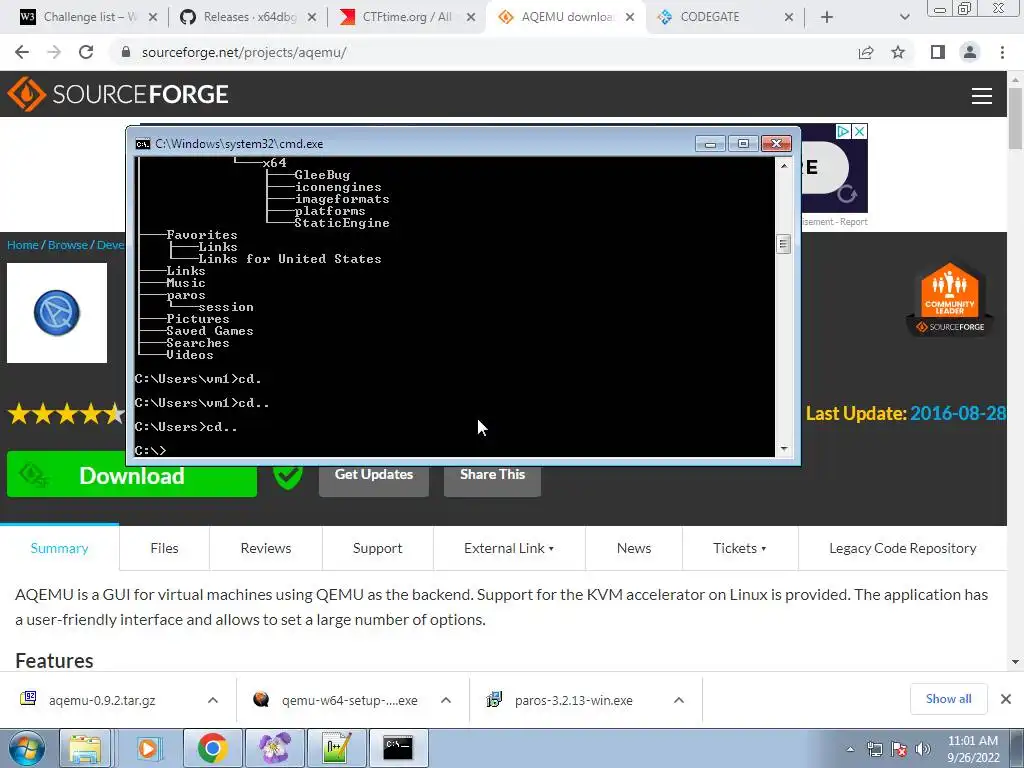Click the green Download button
Viewport: 1024px width, 768px height.
click(x=132, y=475)
